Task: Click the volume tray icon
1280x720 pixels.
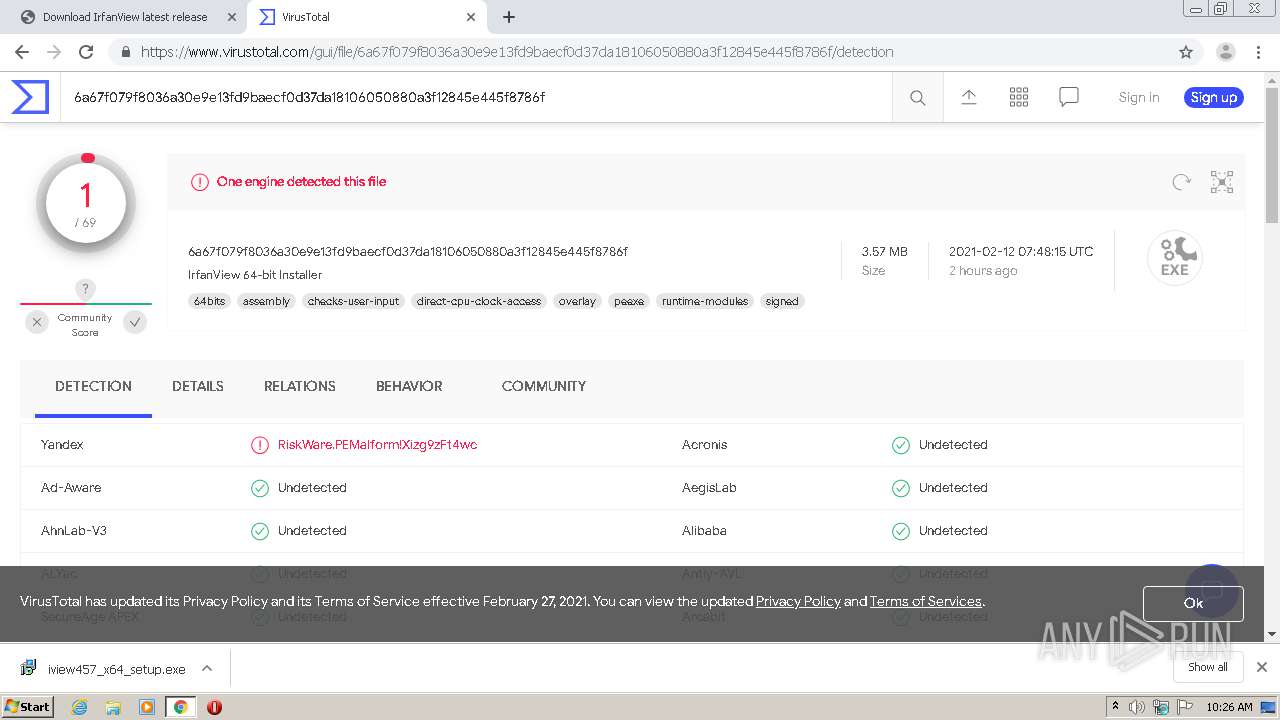Action: 1137,707
